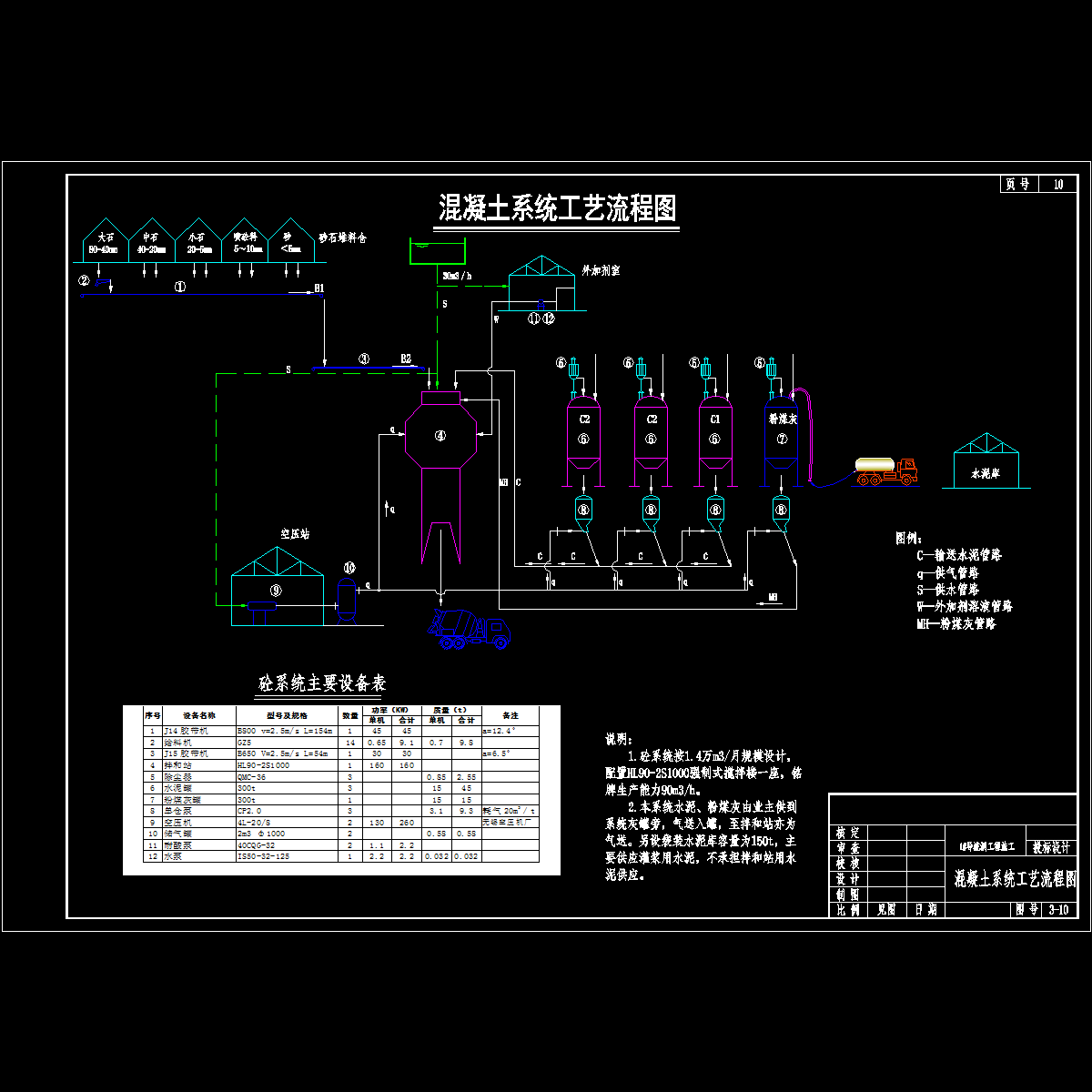Click the 投标设计 title block cell
Image resolution: width=1092 pixels, height=1092 pixels.
(x=1052, y=848)
